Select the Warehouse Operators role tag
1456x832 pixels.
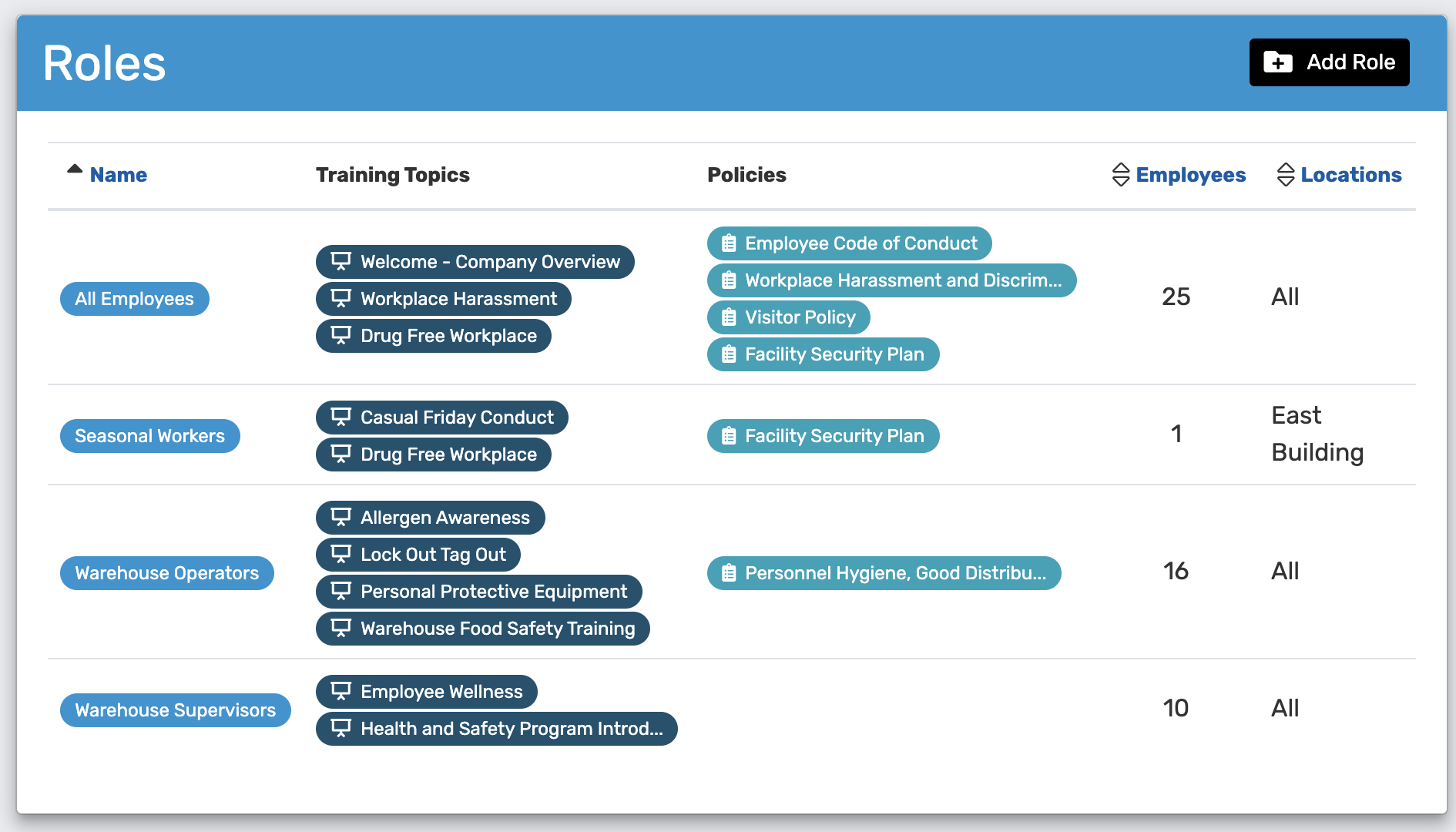[x=167, y=573]
